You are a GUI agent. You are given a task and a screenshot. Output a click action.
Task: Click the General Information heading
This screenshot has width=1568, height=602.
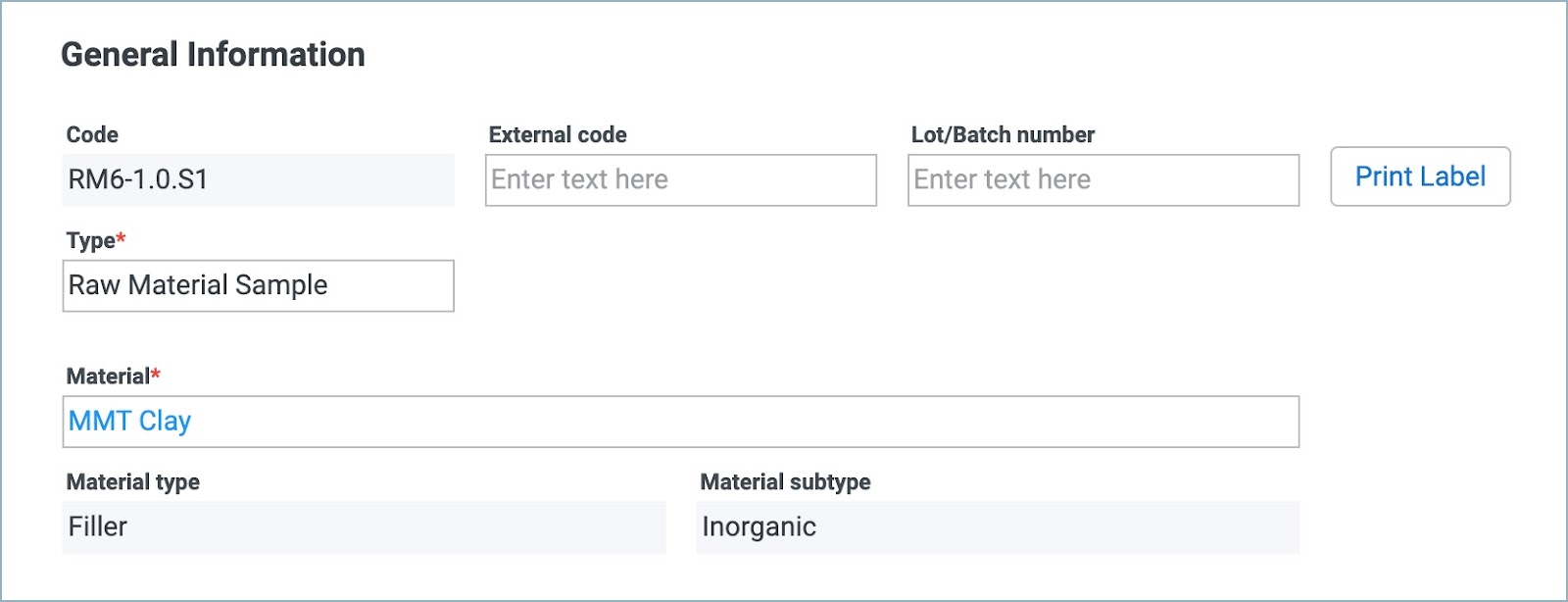[x=213, y=55]
